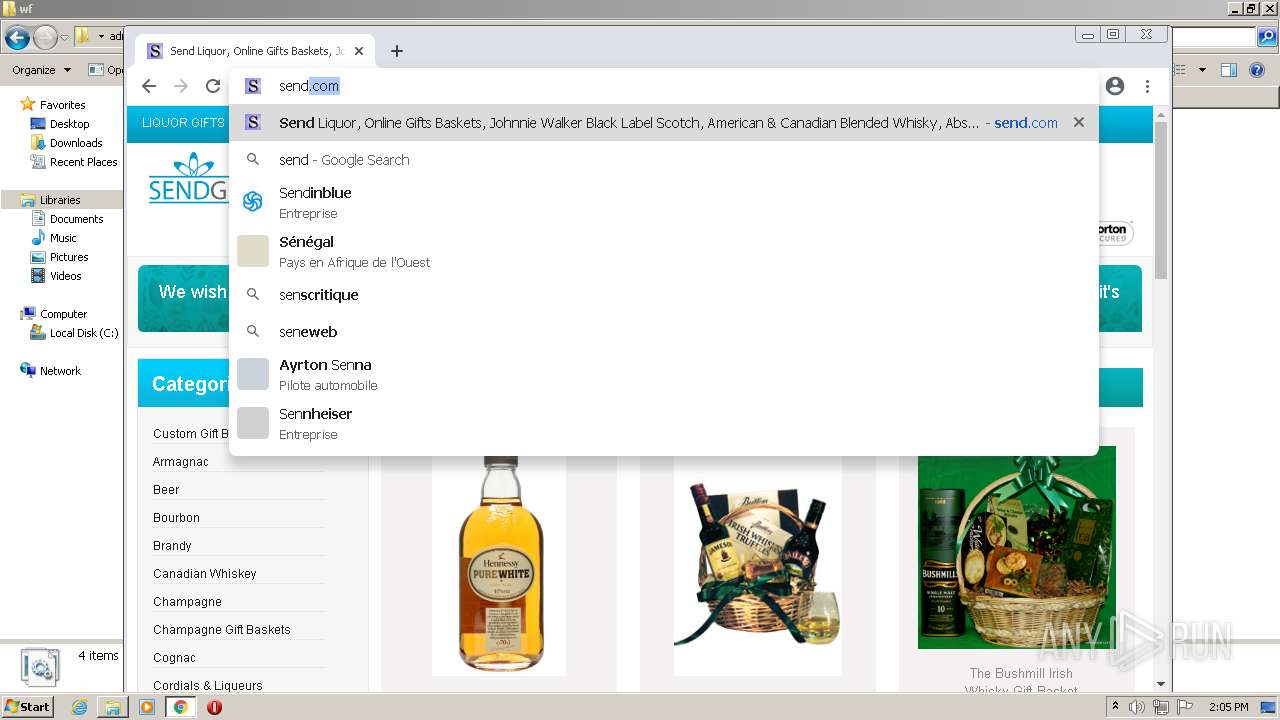Image resolution: width=1280 pixels, height=720 pixels.
Task: Switch to Chrome taskbar icon
Action: (181, 707)
